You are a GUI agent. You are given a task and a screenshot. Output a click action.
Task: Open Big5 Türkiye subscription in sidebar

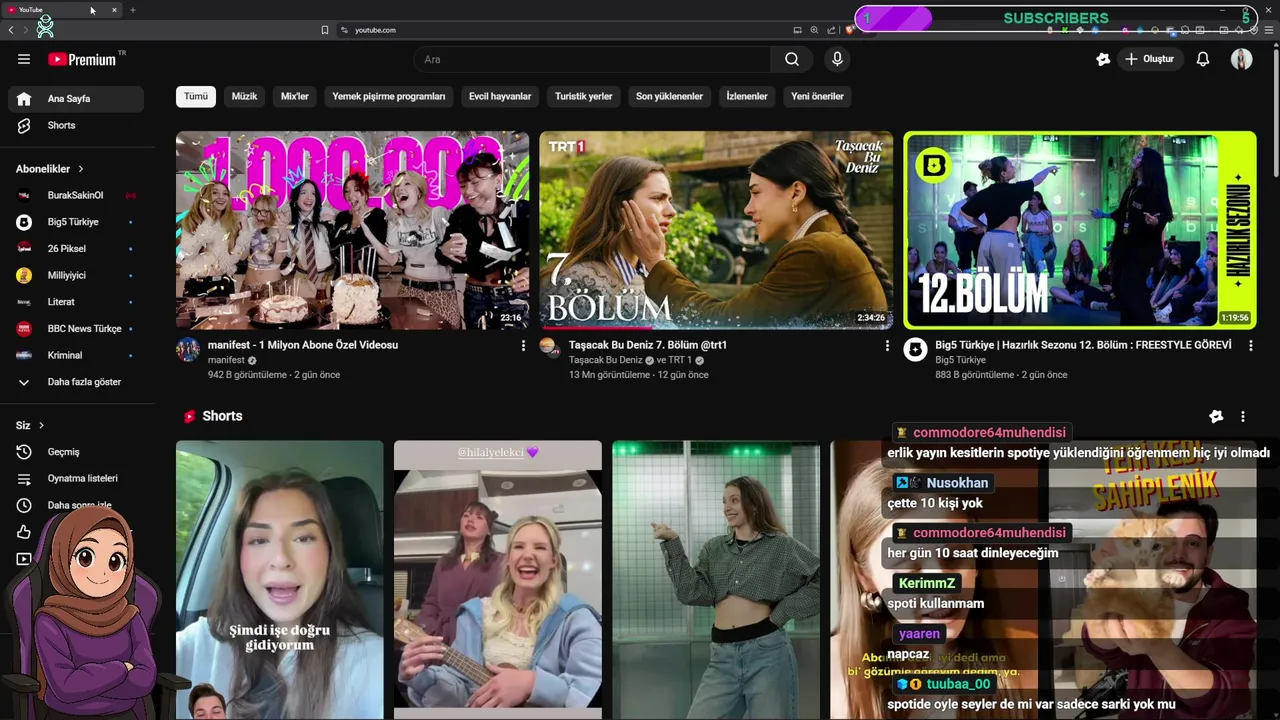click(76, 222)
